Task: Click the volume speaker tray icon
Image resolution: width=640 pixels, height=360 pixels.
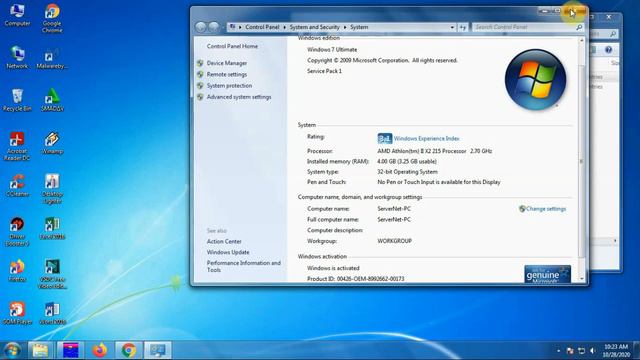Action: pyautogui.click(x=593, y=351)
